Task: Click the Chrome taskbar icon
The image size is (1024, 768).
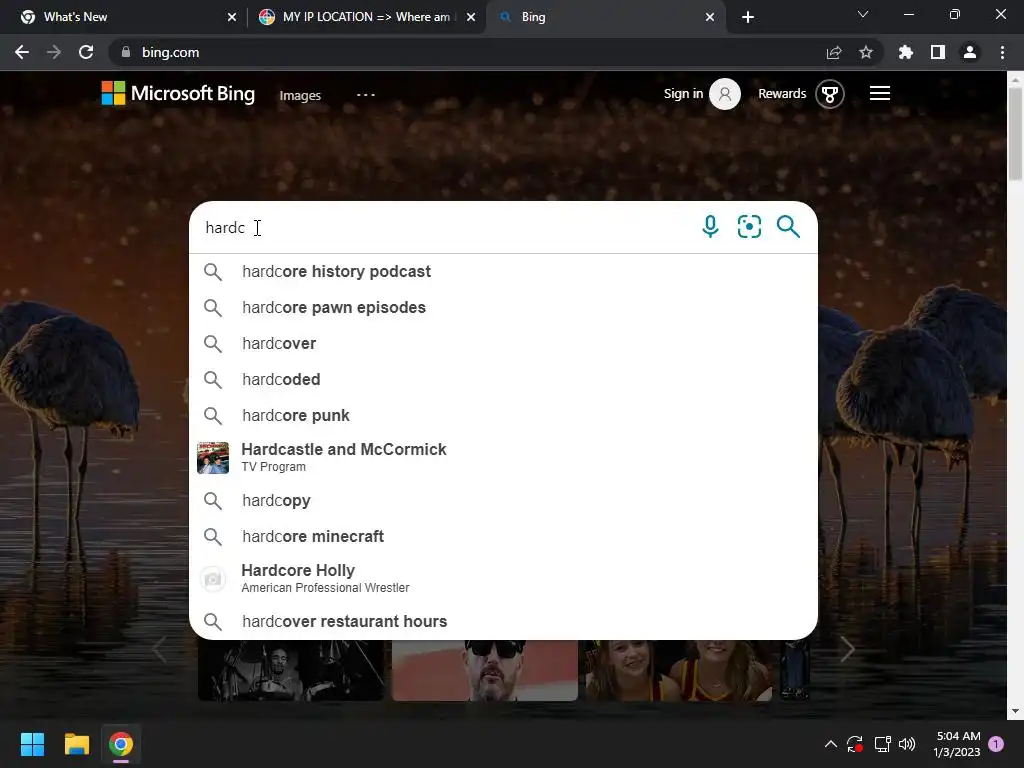Action: 121,744
